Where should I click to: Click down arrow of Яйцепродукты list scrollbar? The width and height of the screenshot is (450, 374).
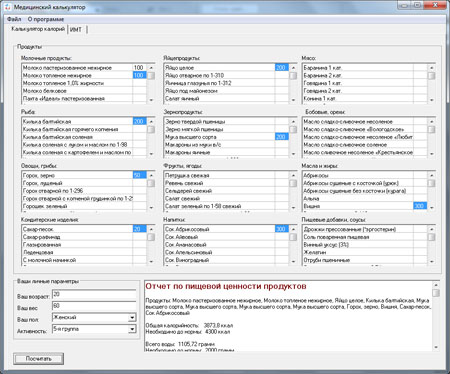(293, 100)
